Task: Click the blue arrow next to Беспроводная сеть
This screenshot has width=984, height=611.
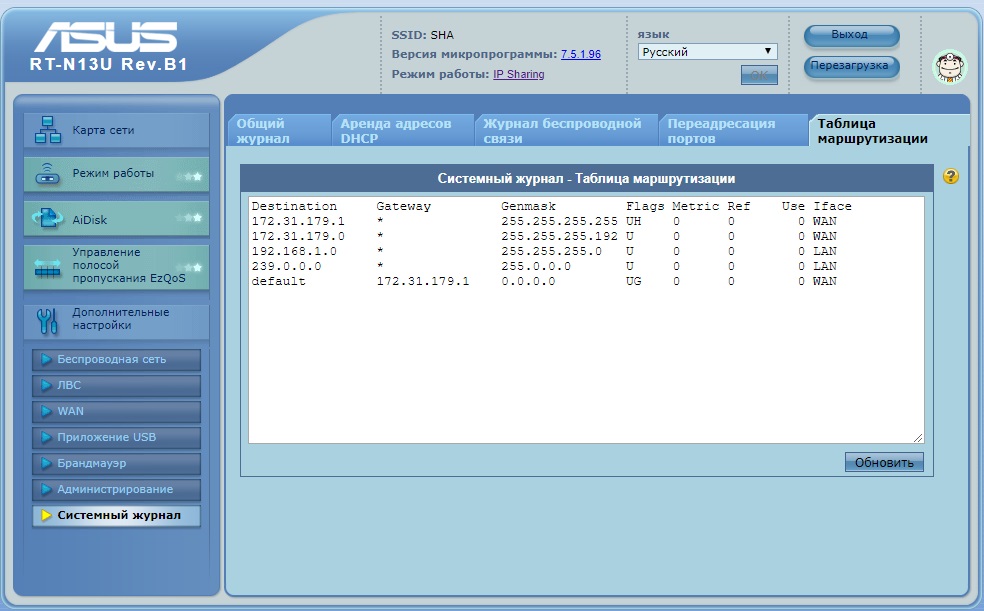Action: [x=46, y=359]
